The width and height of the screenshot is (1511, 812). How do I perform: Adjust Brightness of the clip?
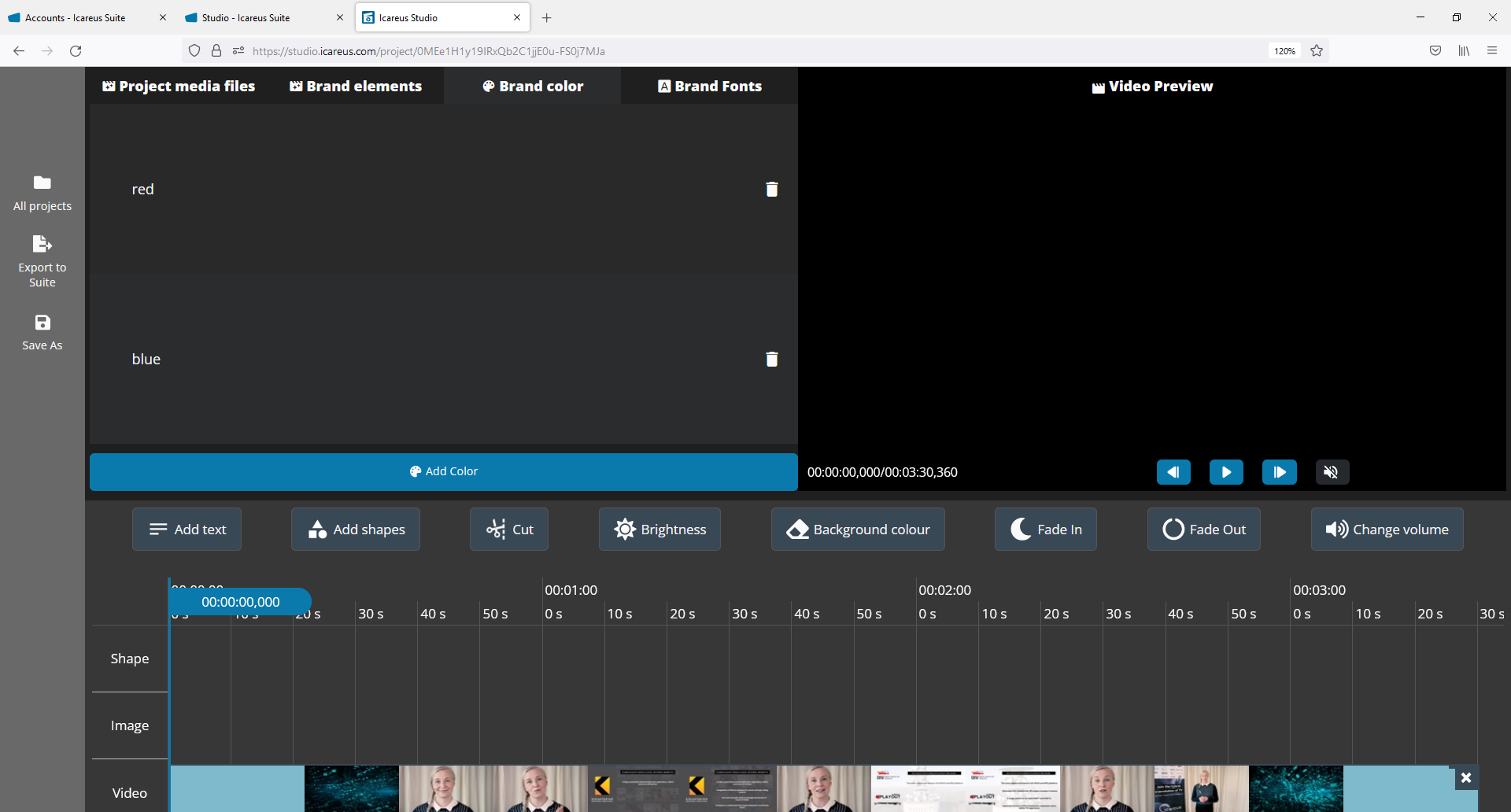pos(659,530)
